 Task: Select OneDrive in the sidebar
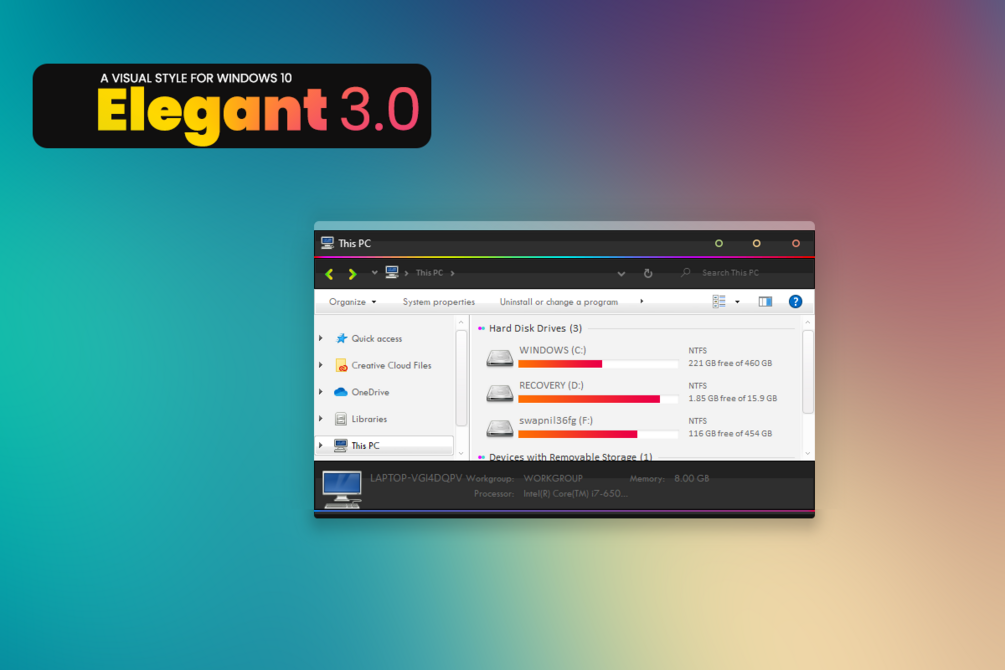(x=370, y=392)
